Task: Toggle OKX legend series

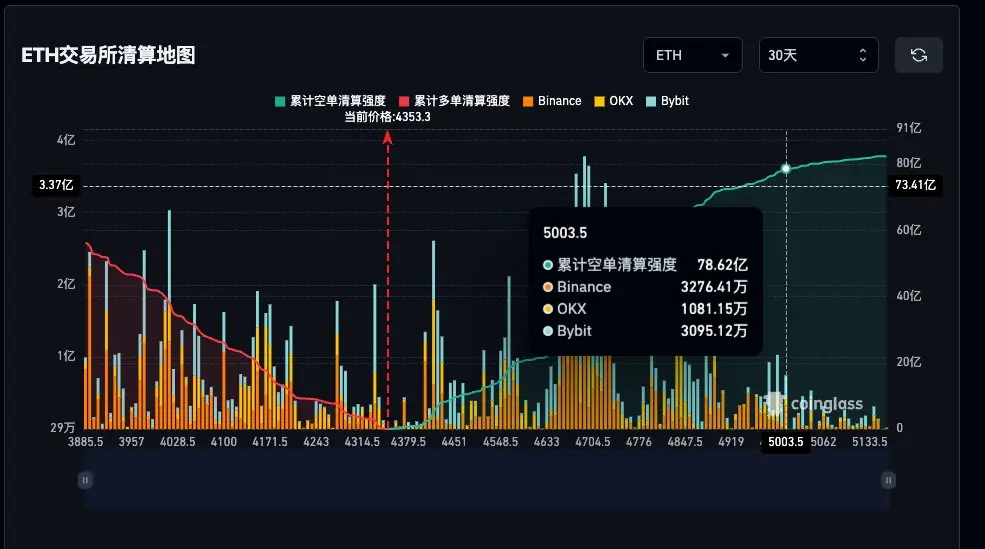Action: point(614,101)
